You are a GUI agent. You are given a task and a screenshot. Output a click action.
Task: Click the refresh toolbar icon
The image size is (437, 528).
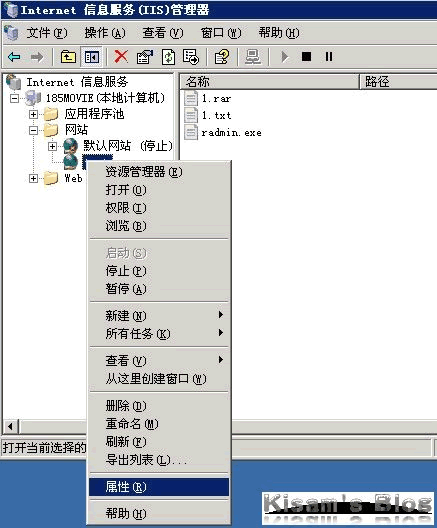(168, 57)
